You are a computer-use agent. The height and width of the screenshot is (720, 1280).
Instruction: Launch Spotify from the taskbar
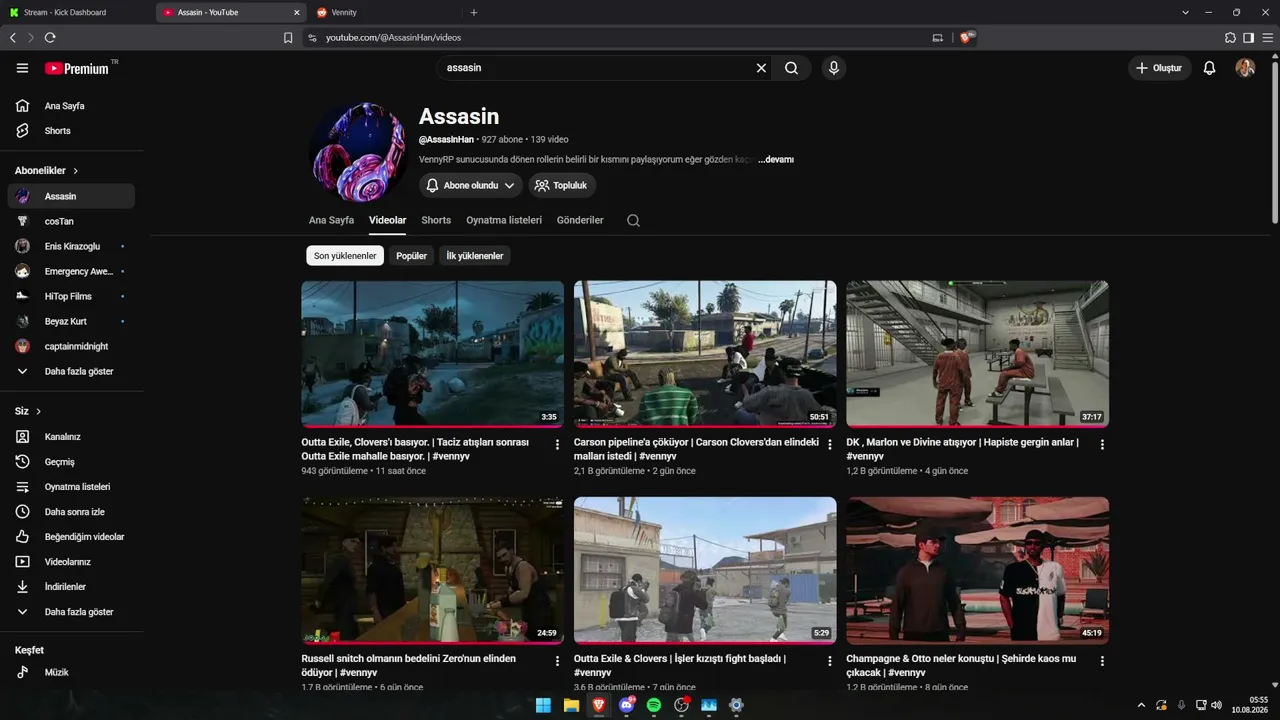[x=654, y=705]
